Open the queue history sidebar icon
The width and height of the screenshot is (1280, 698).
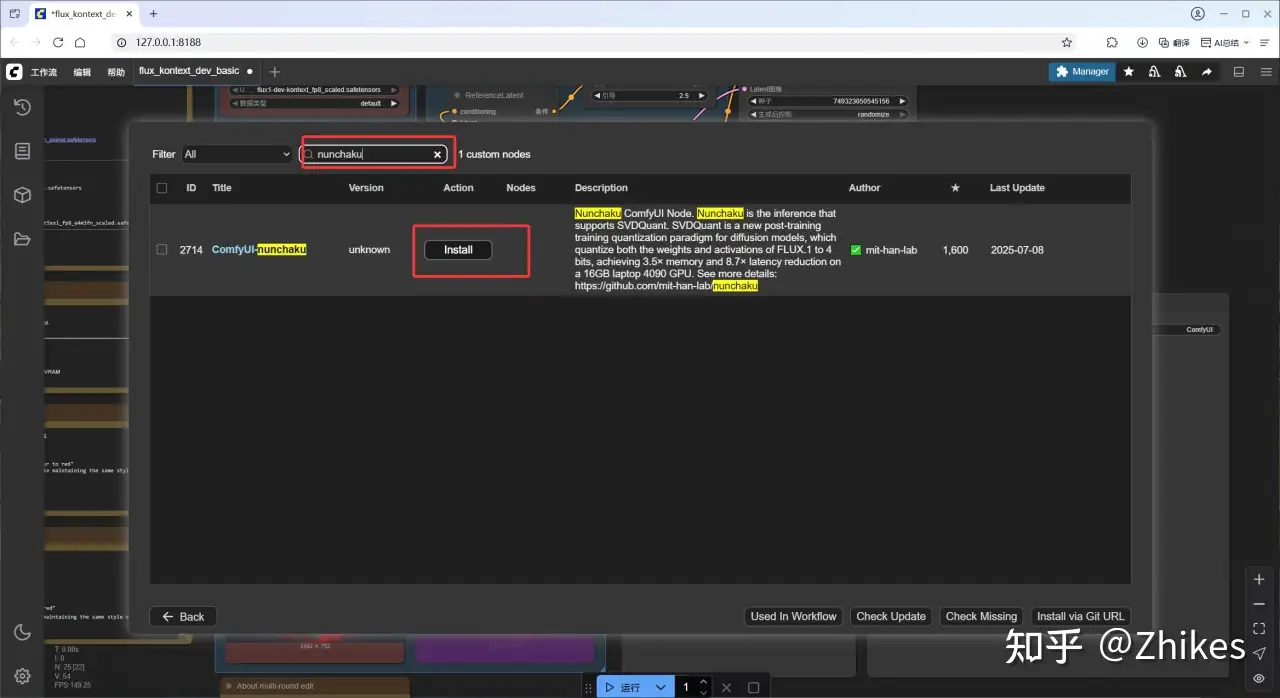tap(22, 107)
